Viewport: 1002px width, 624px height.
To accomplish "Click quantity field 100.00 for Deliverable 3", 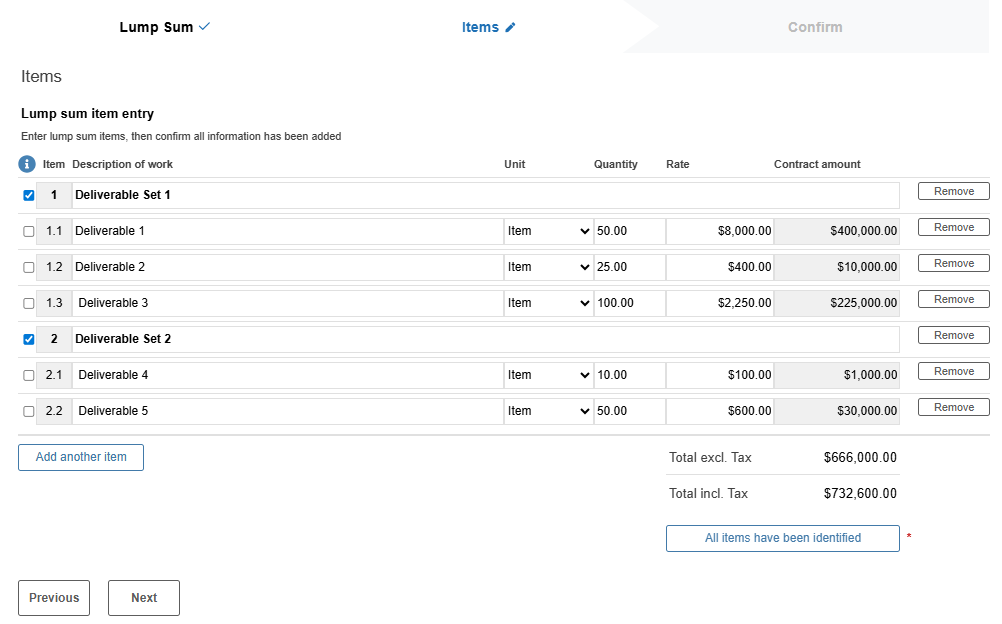I will point(630,303).
